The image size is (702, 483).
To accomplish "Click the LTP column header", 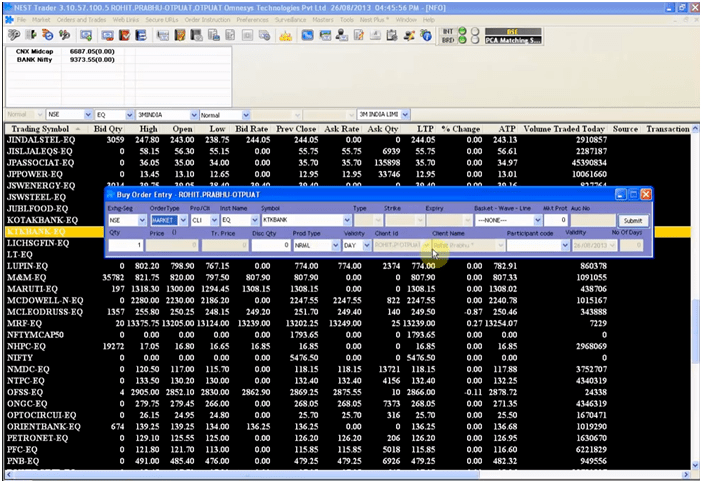I will (425, 129).
